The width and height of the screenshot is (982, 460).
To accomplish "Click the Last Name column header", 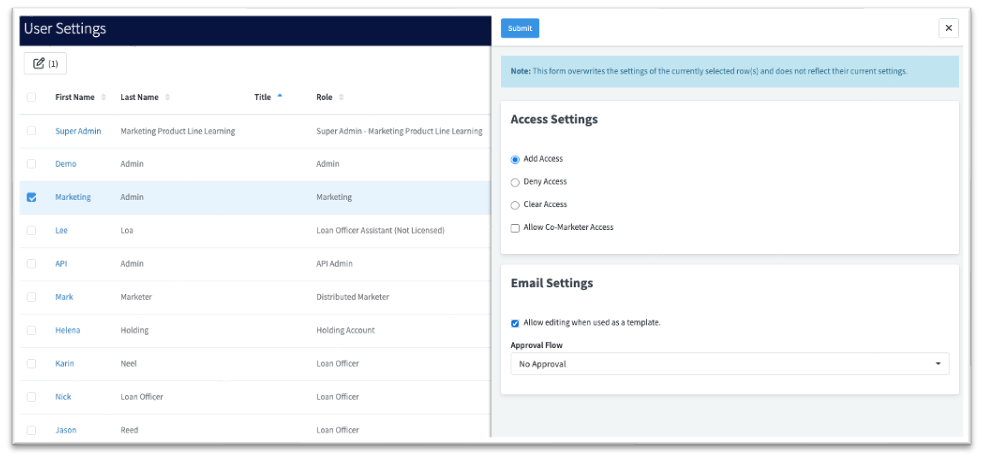I will 140,97.
